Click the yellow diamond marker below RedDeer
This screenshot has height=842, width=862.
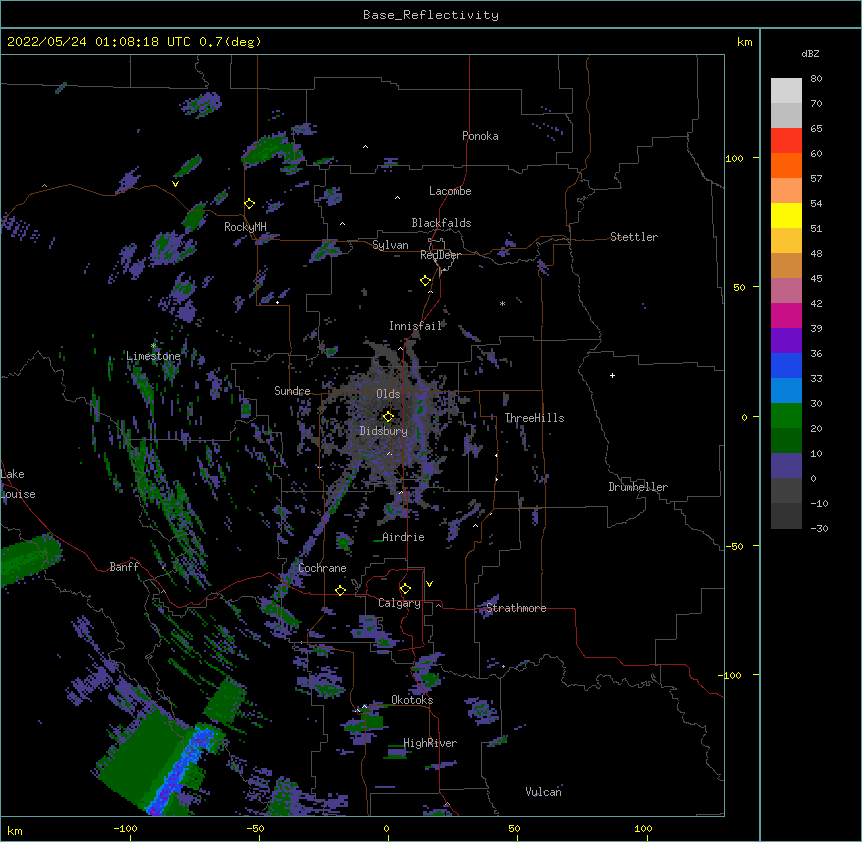(x=425, y=281)
